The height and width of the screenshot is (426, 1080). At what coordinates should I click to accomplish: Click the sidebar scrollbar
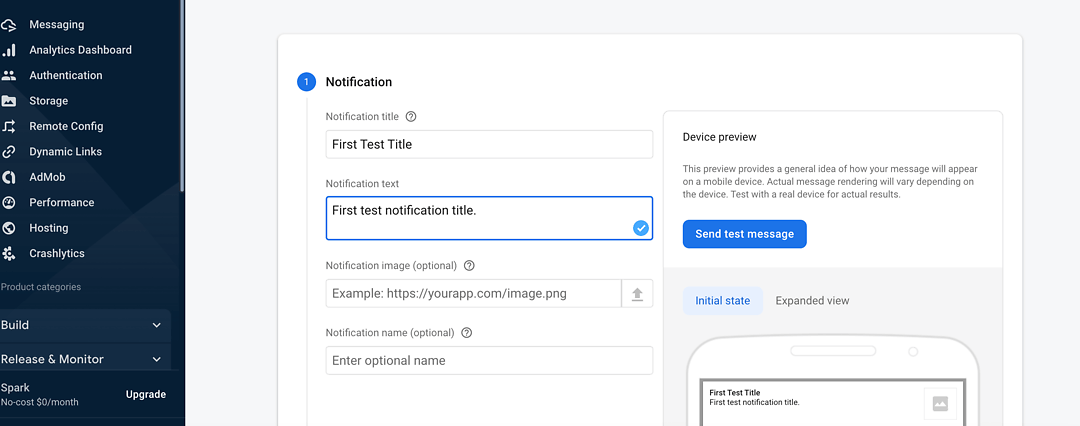click(x=182, y=97)
